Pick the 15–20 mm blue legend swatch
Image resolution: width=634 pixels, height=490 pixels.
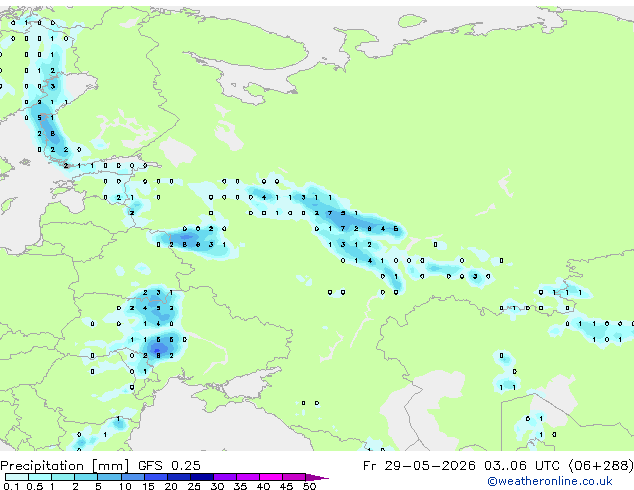(156, 477)
